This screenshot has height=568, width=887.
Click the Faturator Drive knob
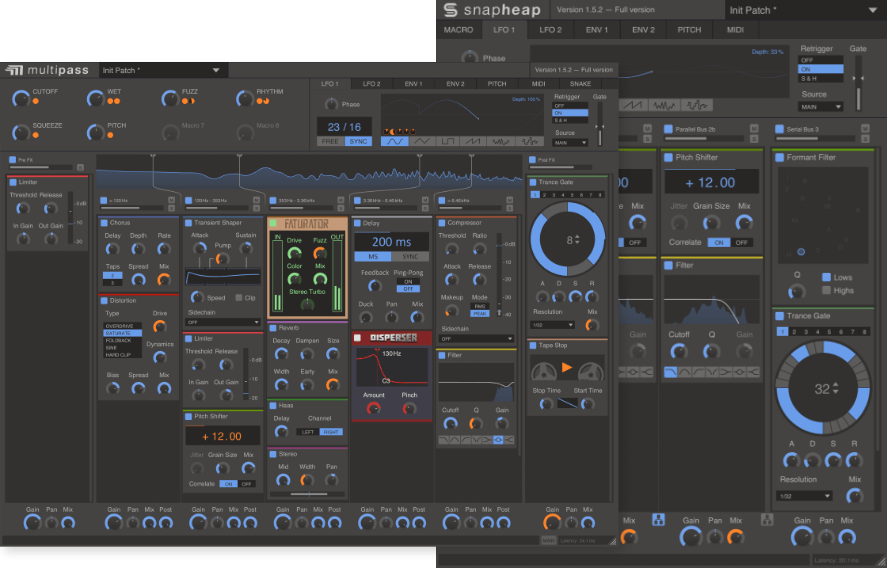coord(293,252)
